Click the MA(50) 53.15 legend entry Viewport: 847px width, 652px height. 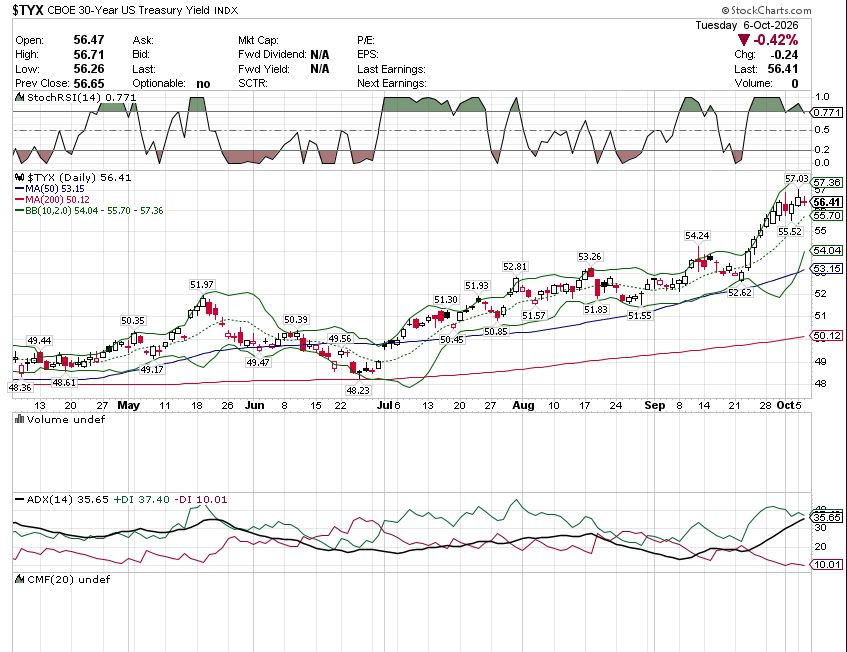point(55,189)
